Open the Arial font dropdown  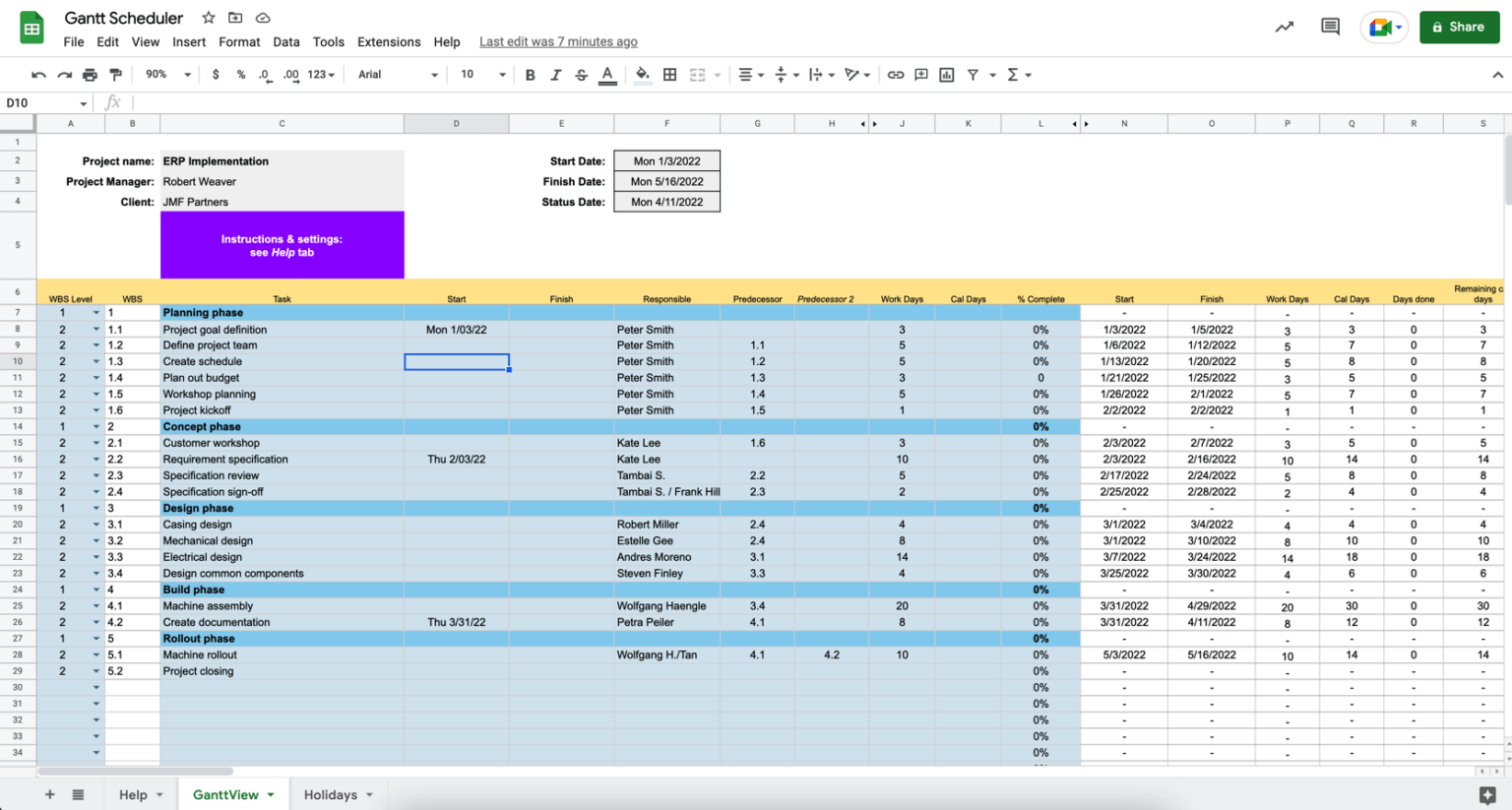(x=397, y=75)
